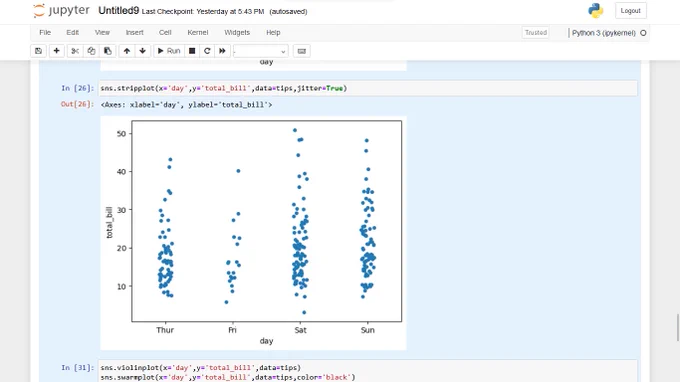Open the Help menu

click(x=273, y=33)
